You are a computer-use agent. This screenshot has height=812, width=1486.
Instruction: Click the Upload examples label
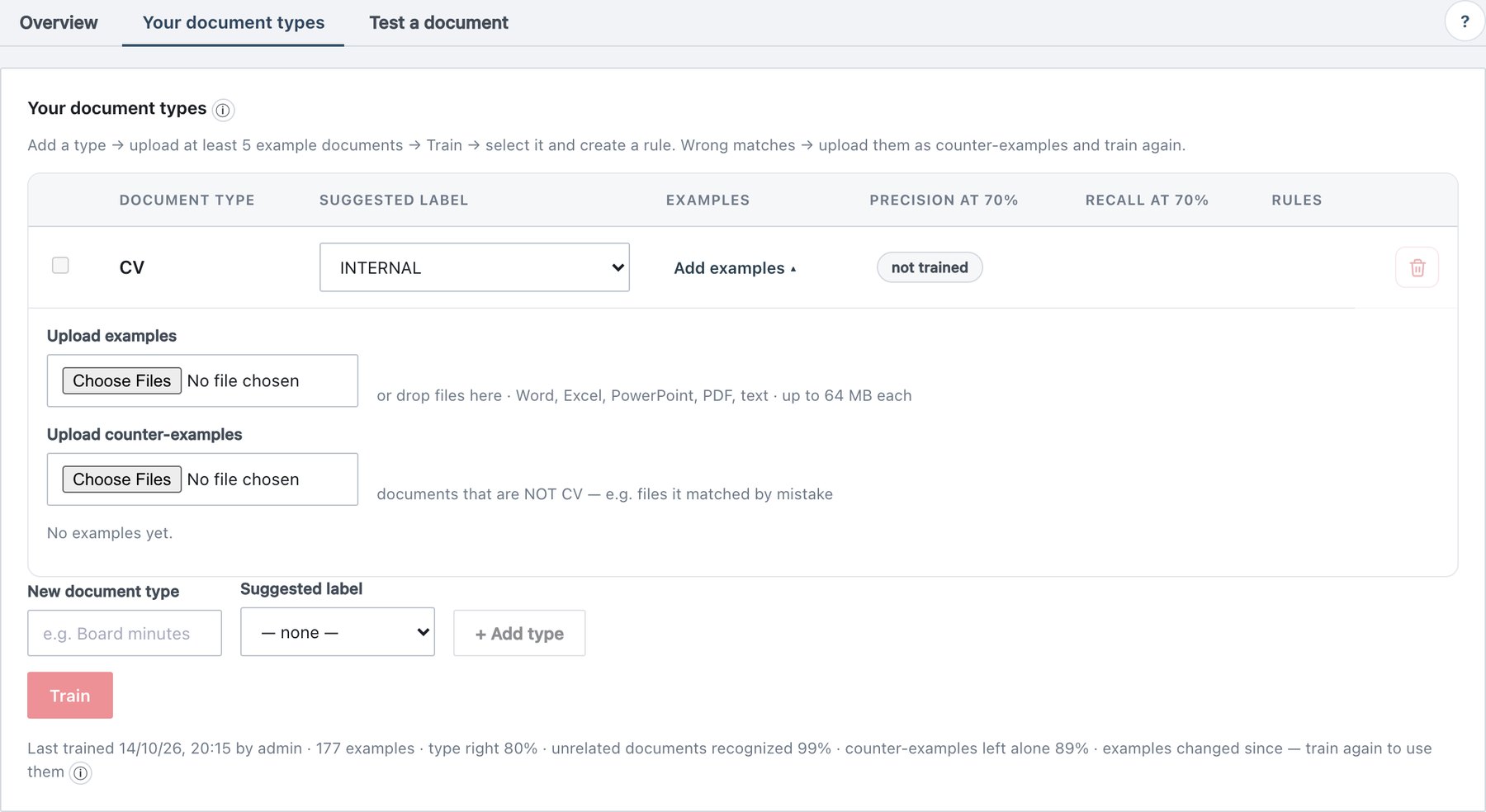[111, 336]
